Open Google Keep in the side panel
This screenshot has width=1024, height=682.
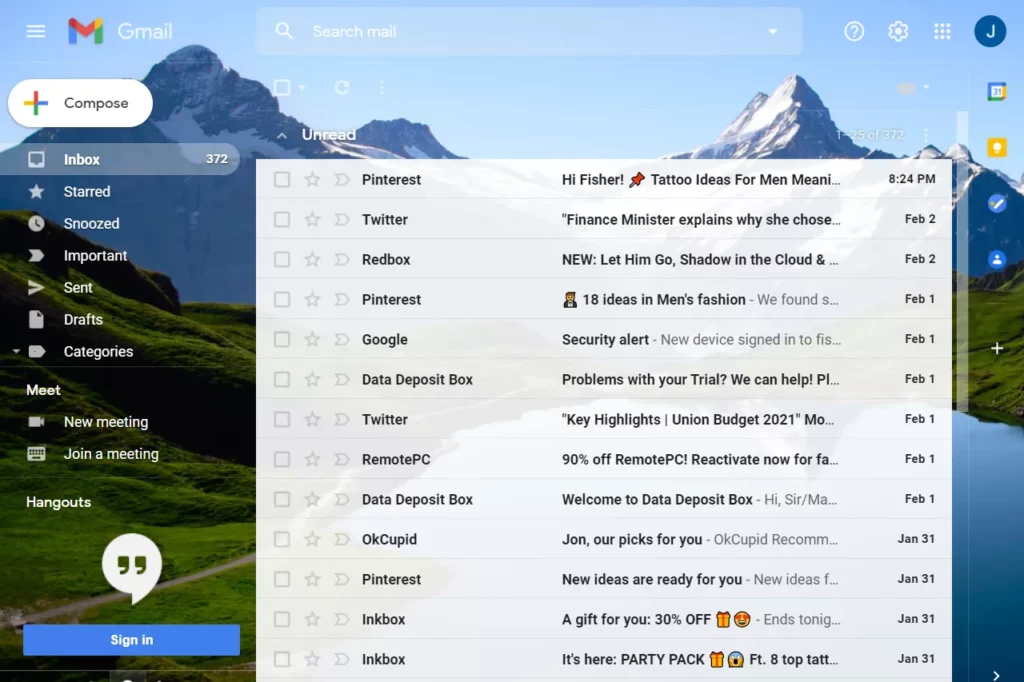(995, 147)
